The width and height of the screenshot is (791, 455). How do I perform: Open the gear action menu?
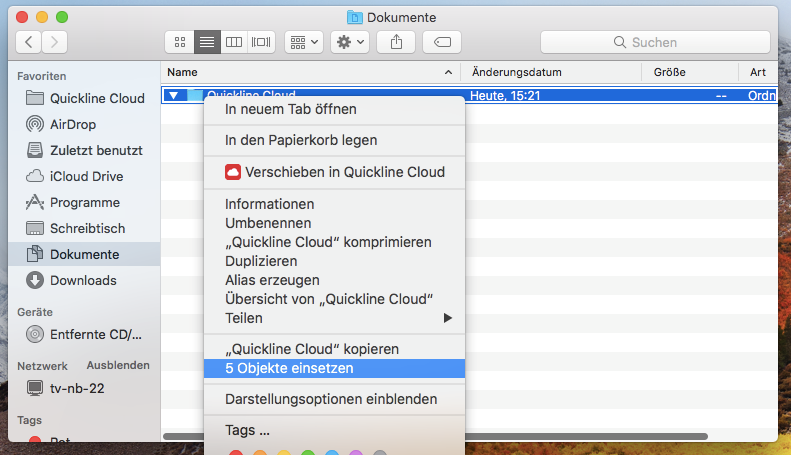(x=350, y=42)
